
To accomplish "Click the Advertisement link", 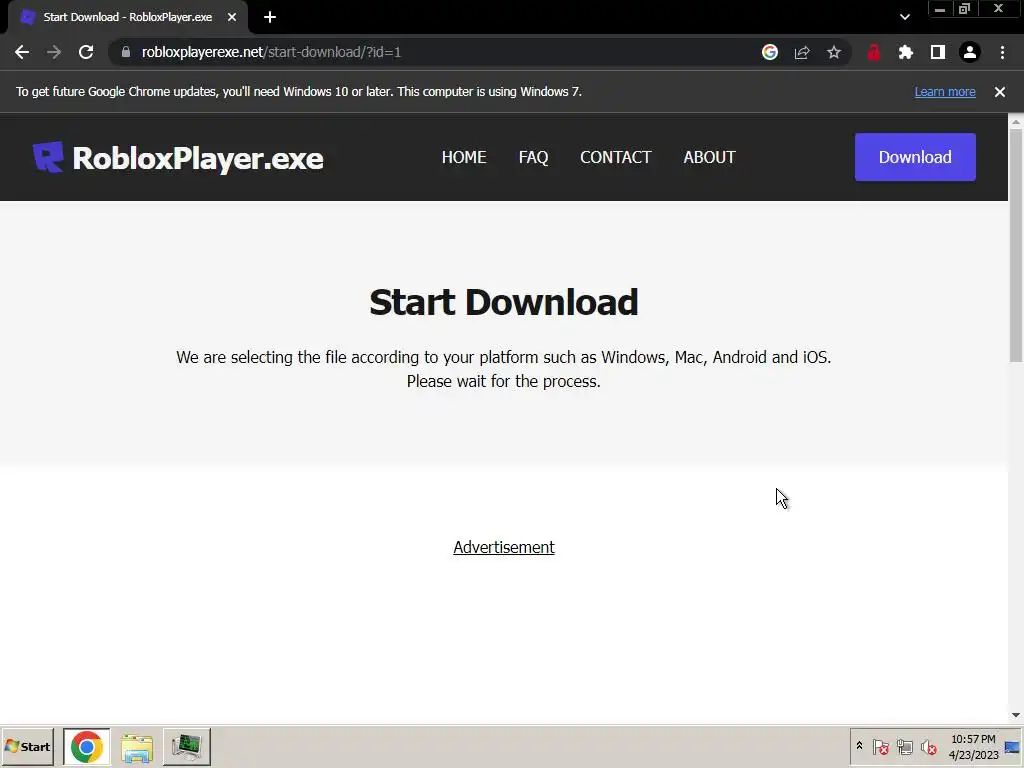I will (x=504, y=547).
